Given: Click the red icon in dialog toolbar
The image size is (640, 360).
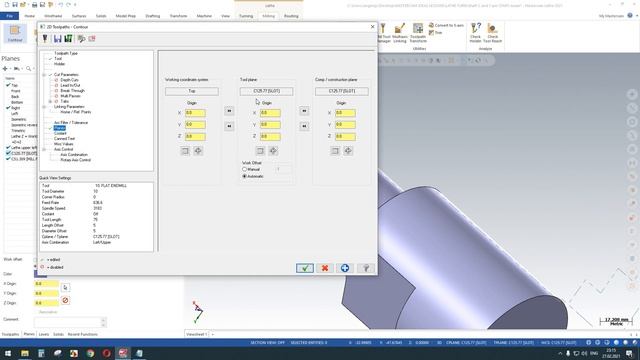Looking at the screenshot, I should [x=92, y=38].
